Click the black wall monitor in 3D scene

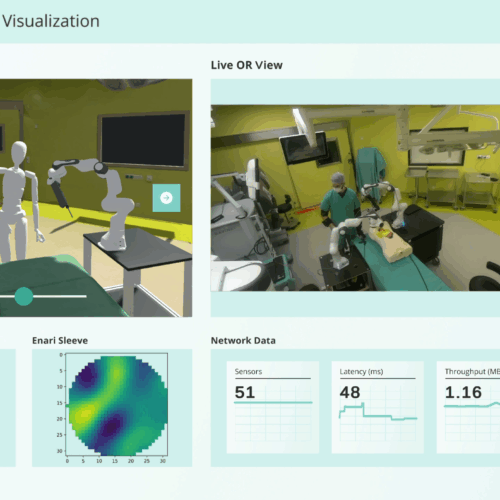pyautogui.click(x=143, y=140)
